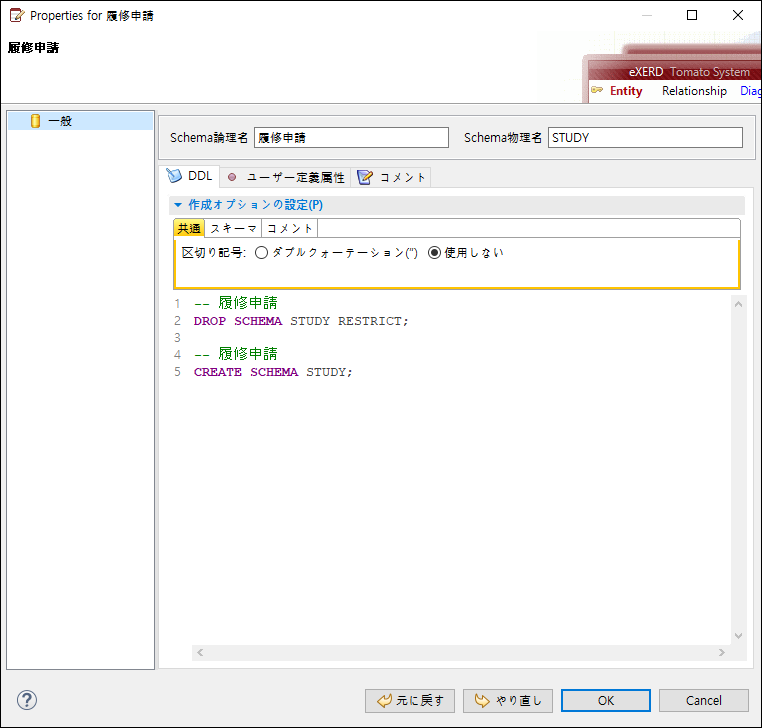Viewport: 762px width, 728px height.
Task: Collapse the 作成オプションの設定(P) section
Action: (x=178, y=205)
